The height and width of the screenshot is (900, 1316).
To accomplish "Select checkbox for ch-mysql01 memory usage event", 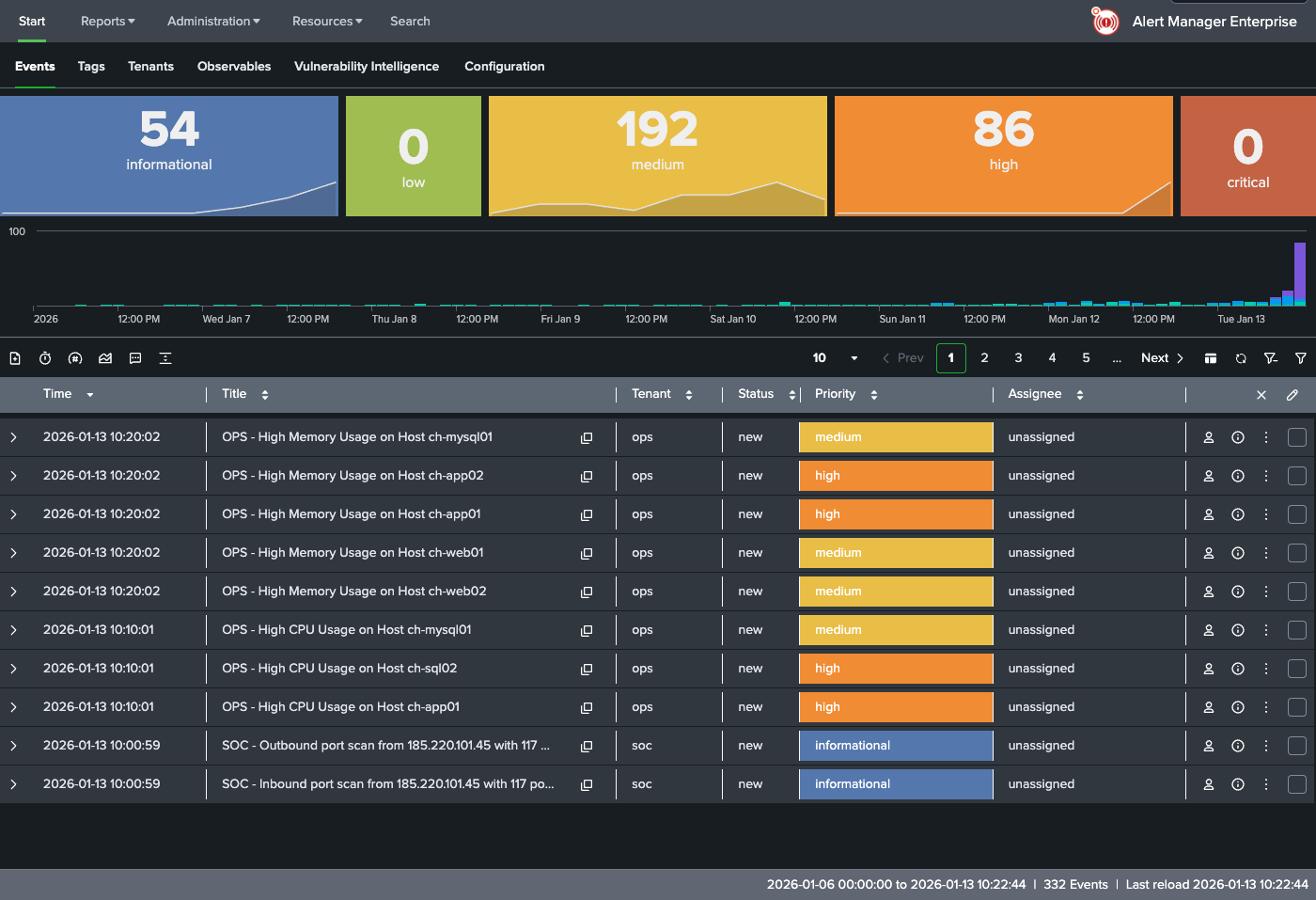I will pos(1297,437).
